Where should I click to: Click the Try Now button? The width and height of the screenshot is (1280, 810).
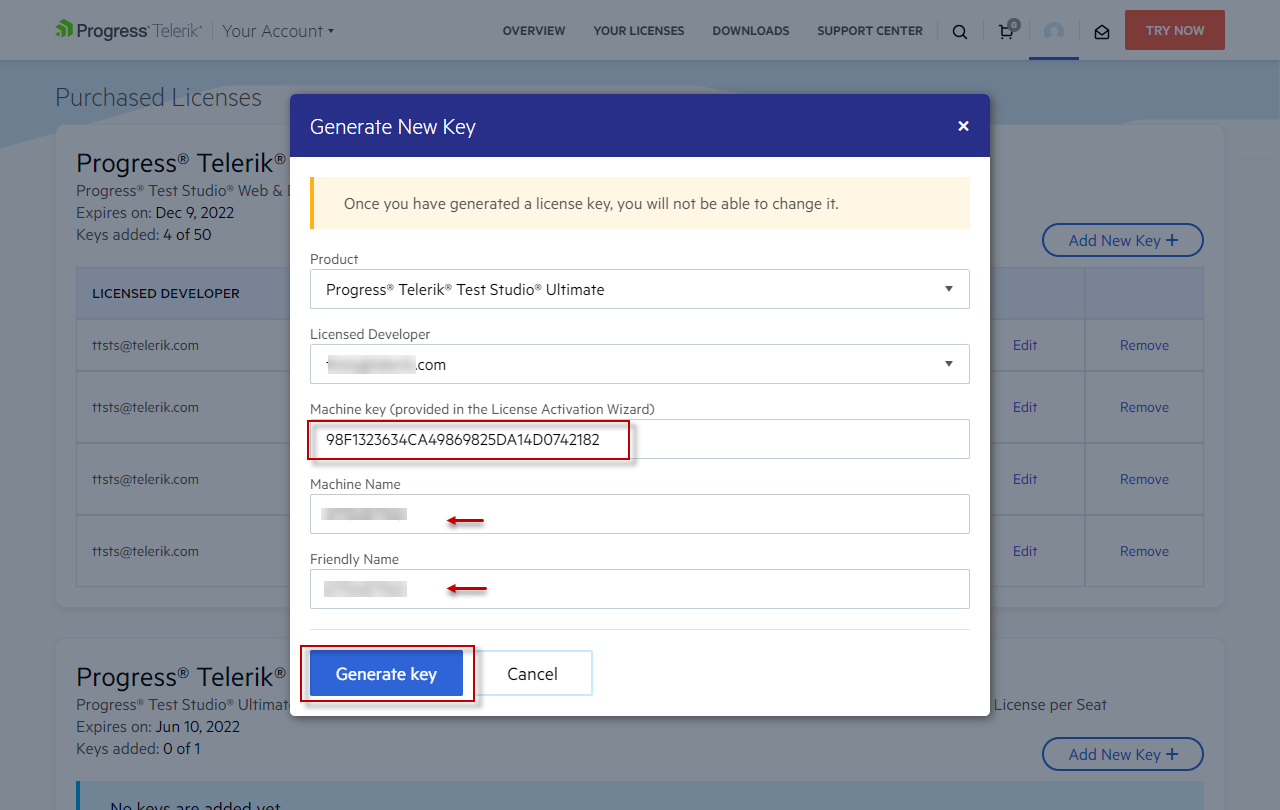[x=1175, y=30]
